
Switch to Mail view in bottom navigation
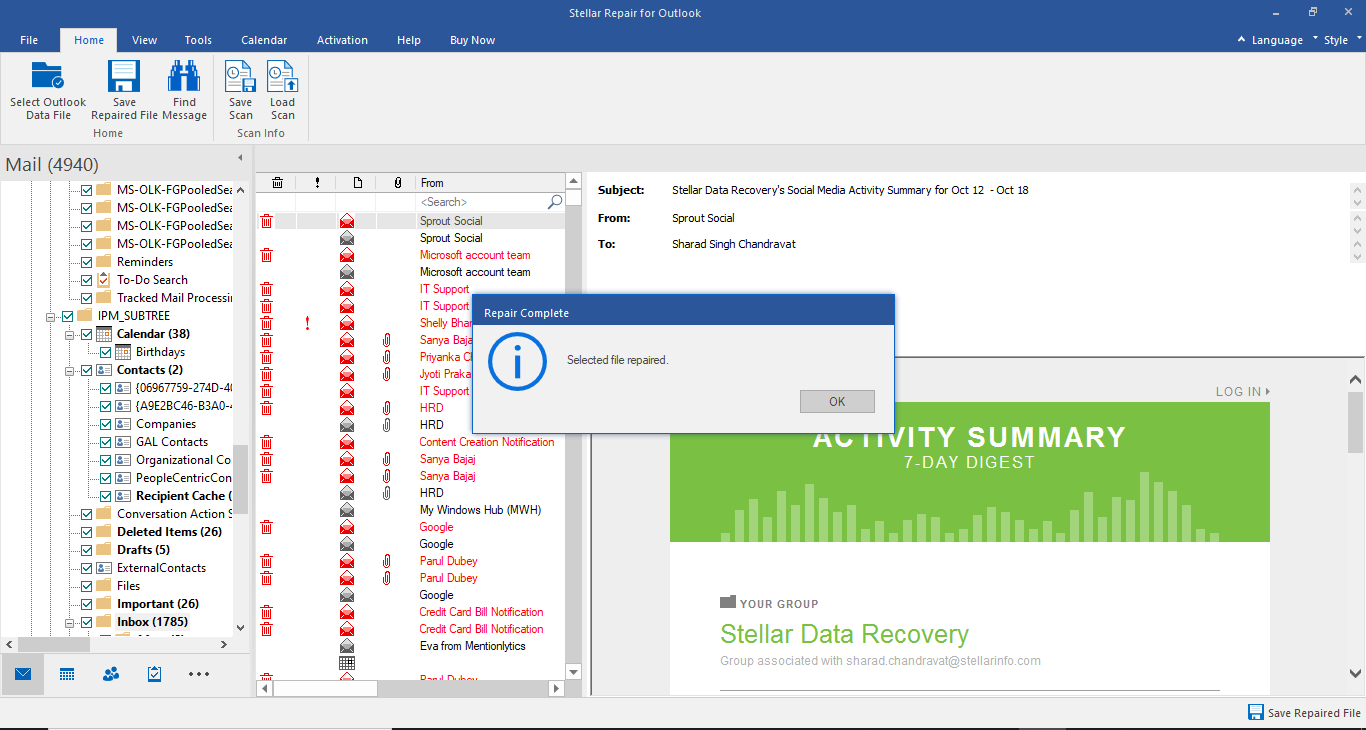click(23, 674)
